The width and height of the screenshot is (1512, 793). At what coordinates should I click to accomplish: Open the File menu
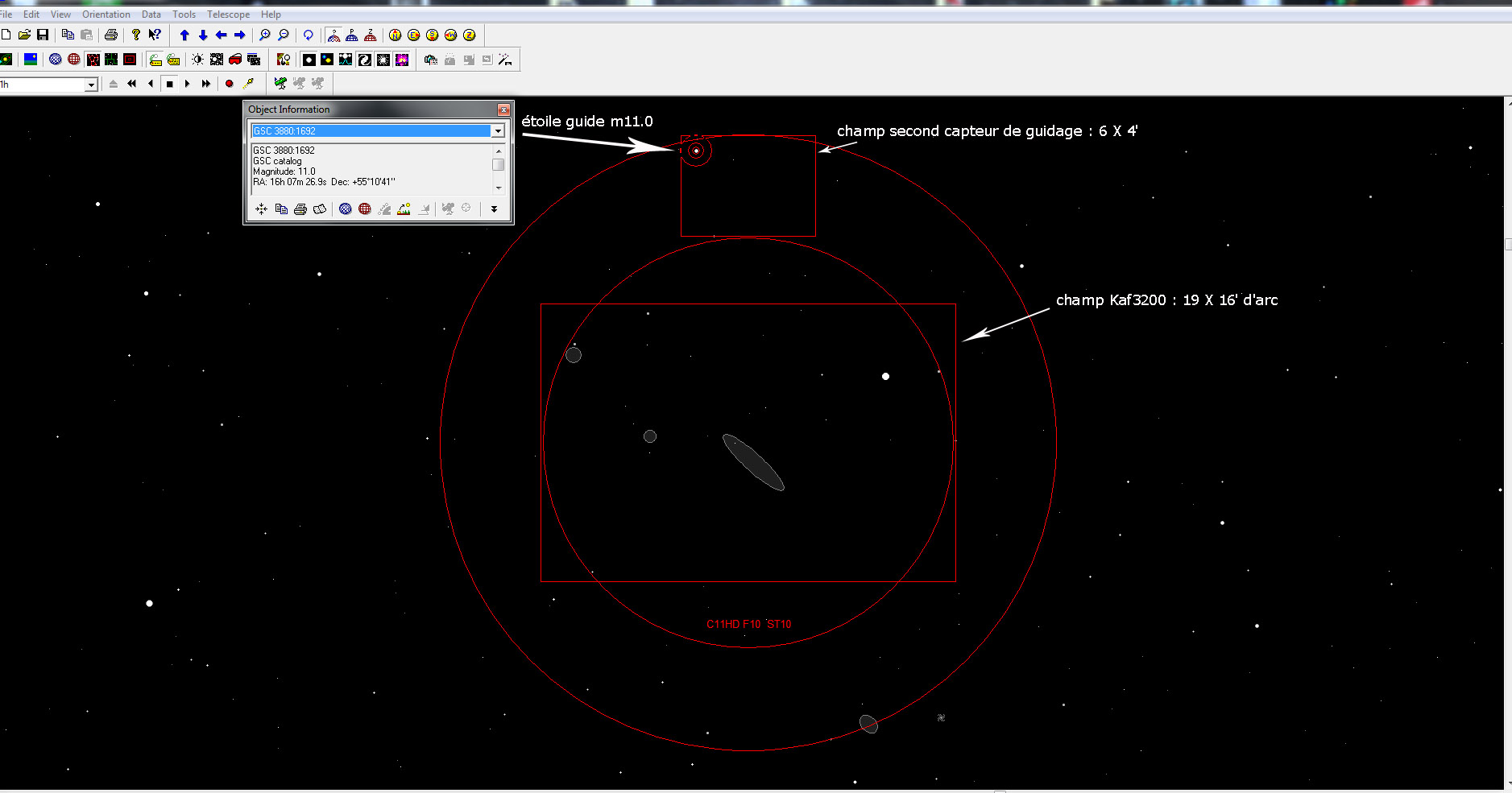[6, 14]
